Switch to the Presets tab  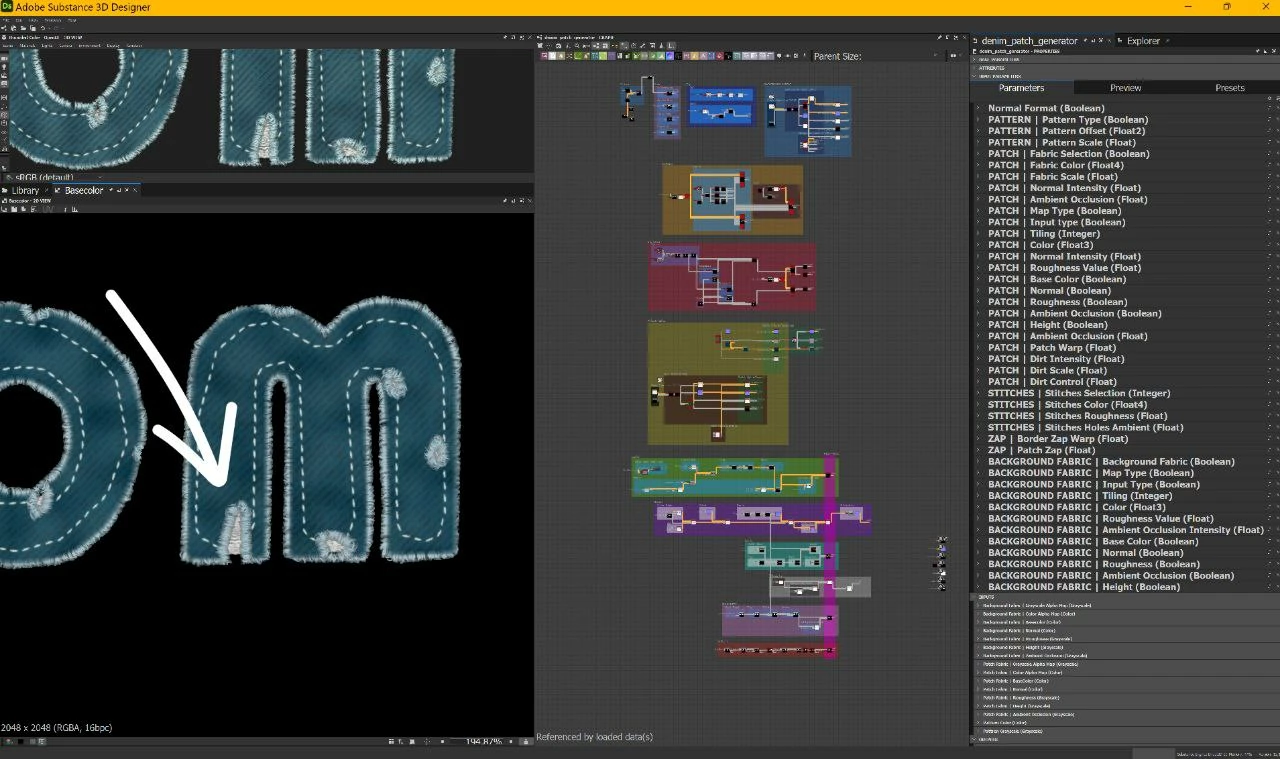pos(1229,88)
